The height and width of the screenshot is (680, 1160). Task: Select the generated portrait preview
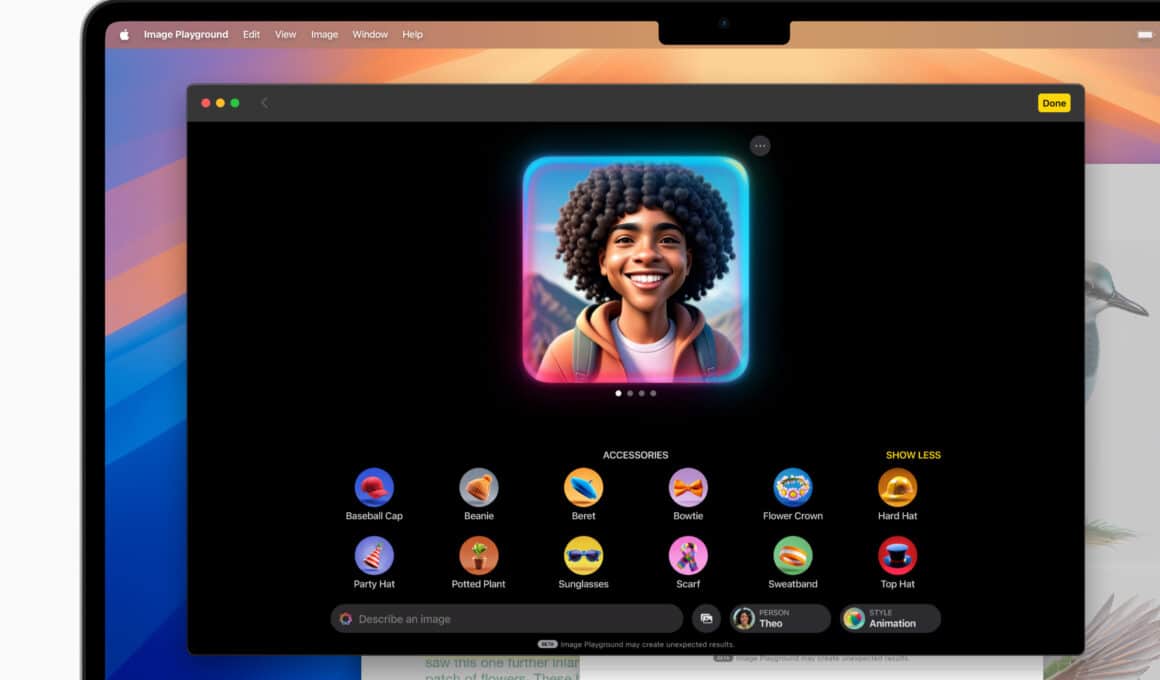(x=635, y=269)
